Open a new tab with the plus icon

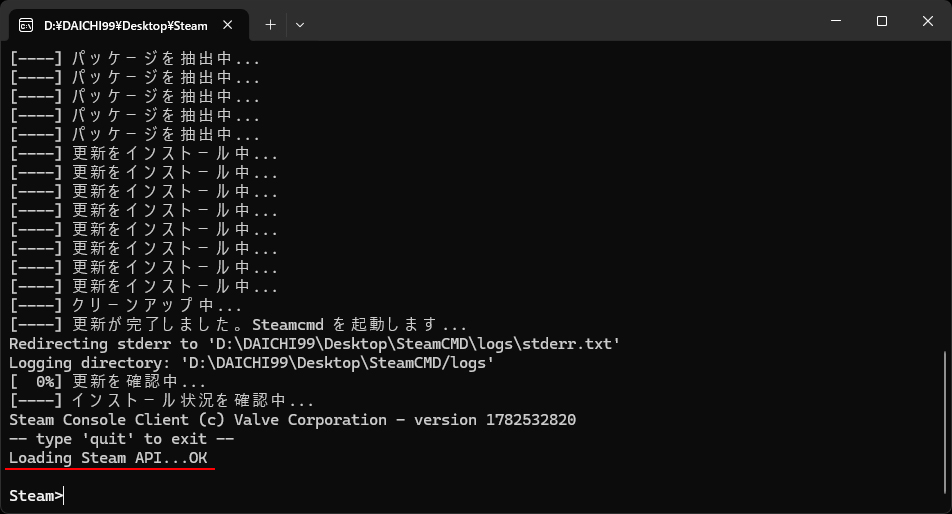click(270, 25)
